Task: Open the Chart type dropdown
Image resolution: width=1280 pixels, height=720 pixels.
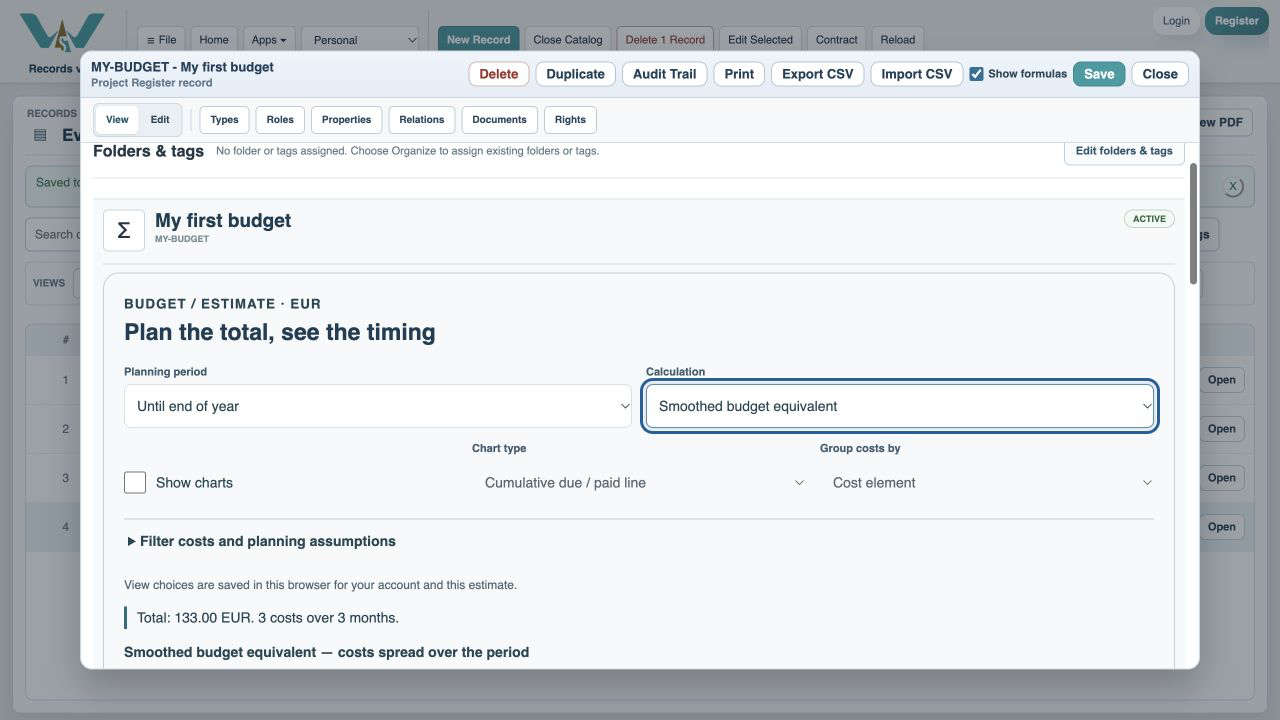Action: click(x=640, y=482)
